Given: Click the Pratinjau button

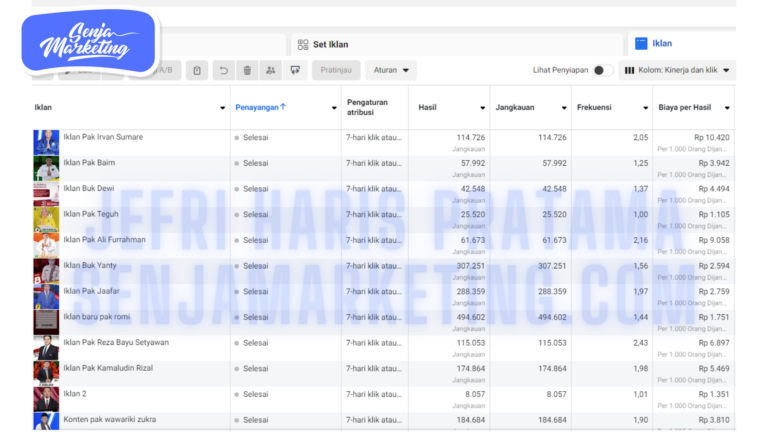Looking at the screenshot, I should tap(335, 70).
